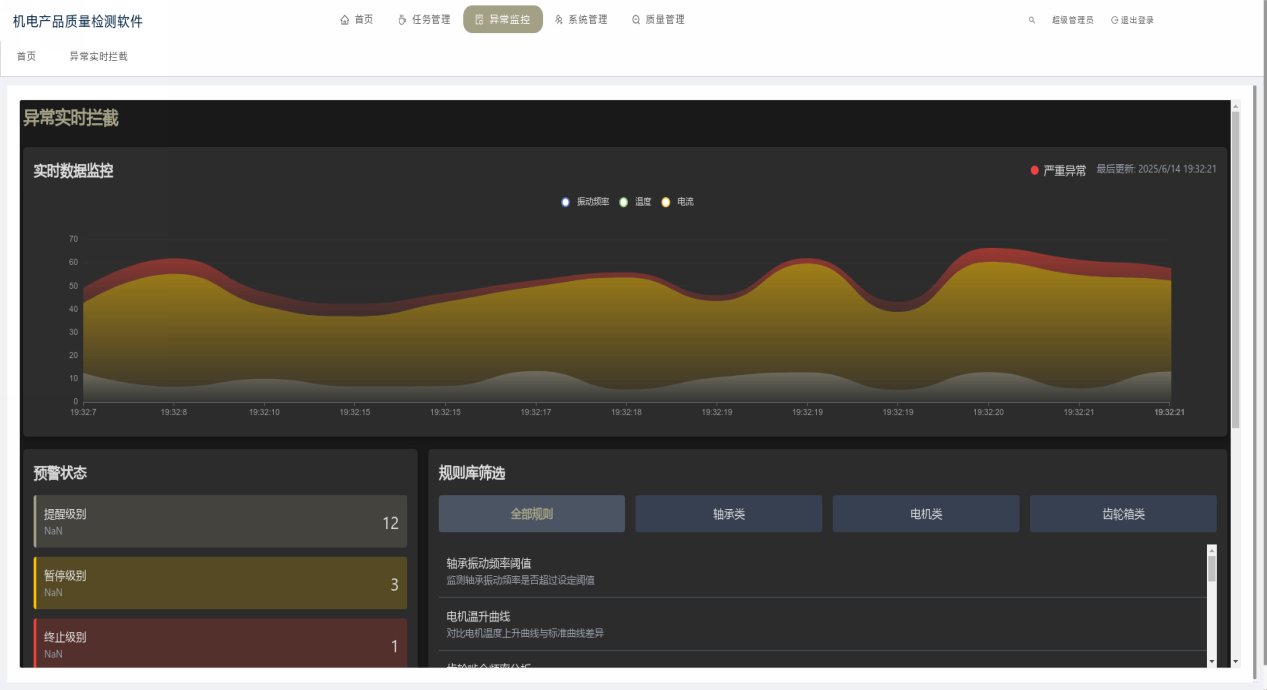1267x690 pixels.
Task: Select the 异常实时拦截 breadcrumb tab
Action: coord(98,56)
